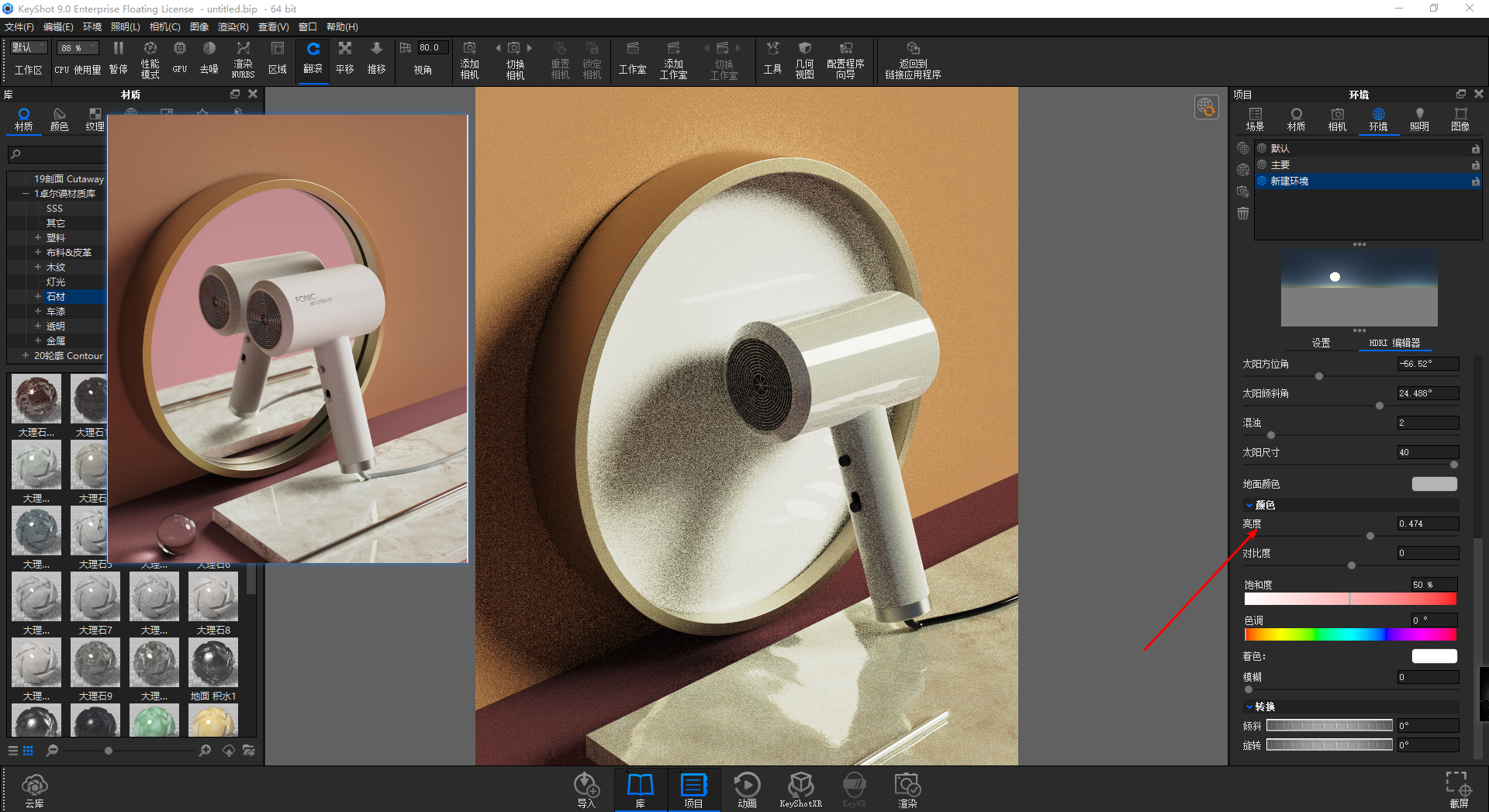The height and width of the screenshot is (812, 1489).
Task: Switch library to grid thumbnail view
Action: coord(28,751)
